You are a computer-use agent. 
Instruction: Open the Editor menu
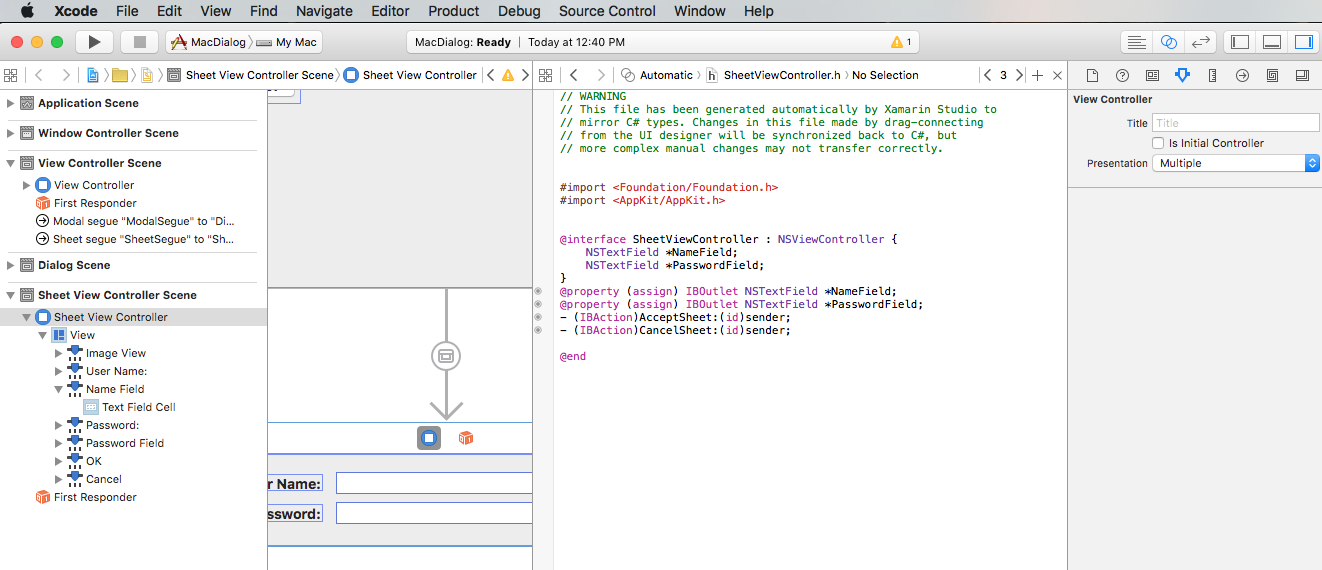pyautogui.click(x=390, y=11)
